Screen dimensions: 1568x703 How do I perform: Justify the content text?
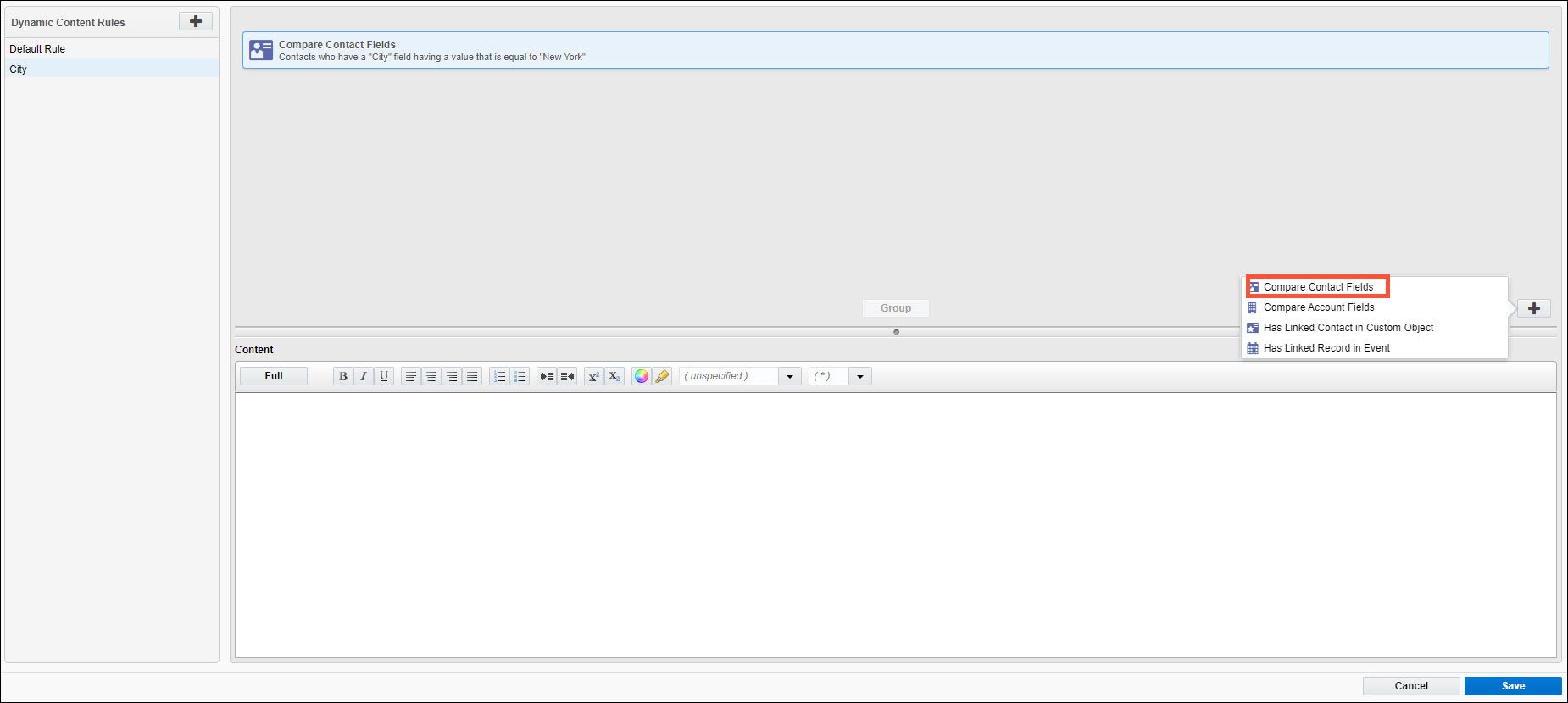(472, 376)
